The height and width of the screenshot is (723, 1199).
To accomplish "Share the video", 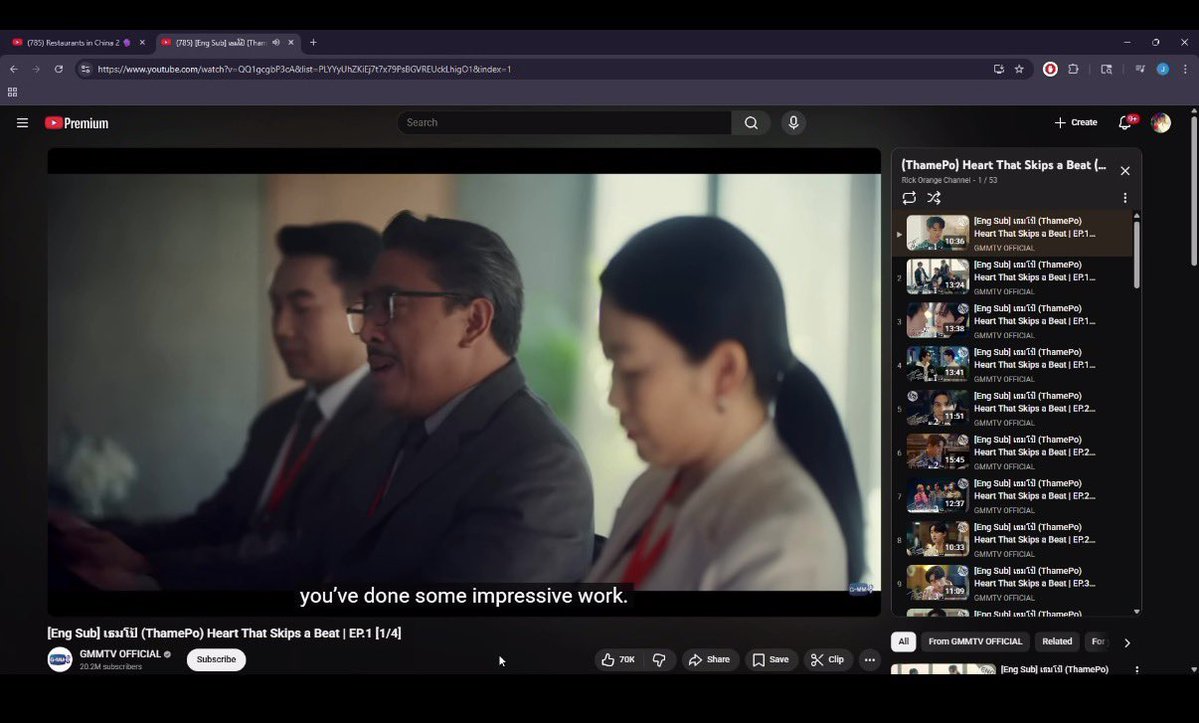I will click(x=710, y=660).
